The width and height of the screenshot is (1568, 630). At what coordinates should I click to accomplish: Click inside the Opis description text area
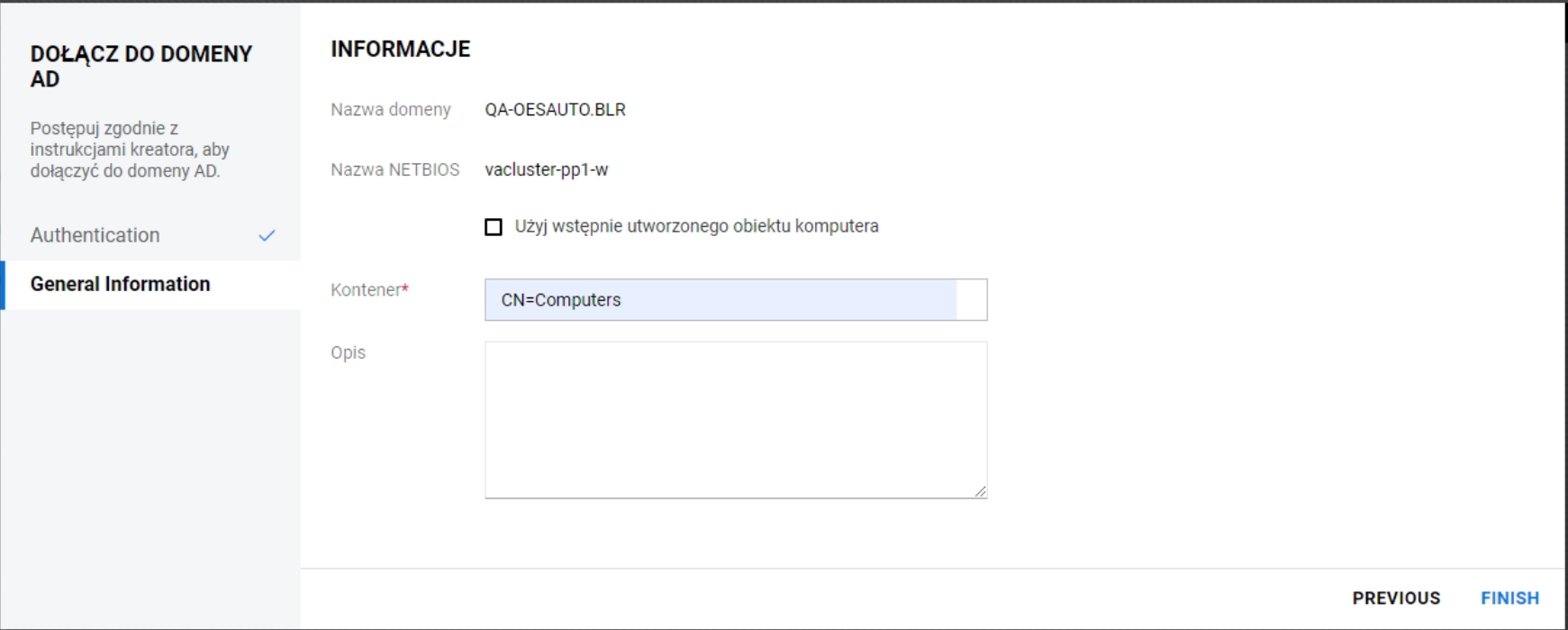735,419
